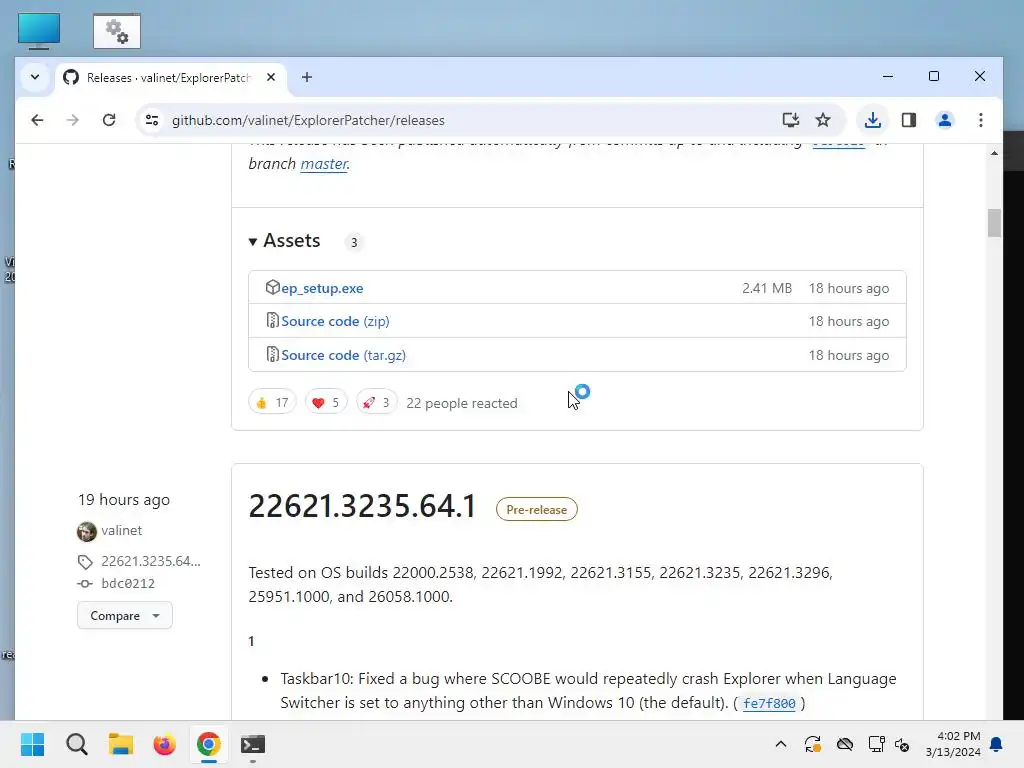This screenshot has width=1024, height=768.
Task: Click the install app icon in address bar
Action: 790,120
